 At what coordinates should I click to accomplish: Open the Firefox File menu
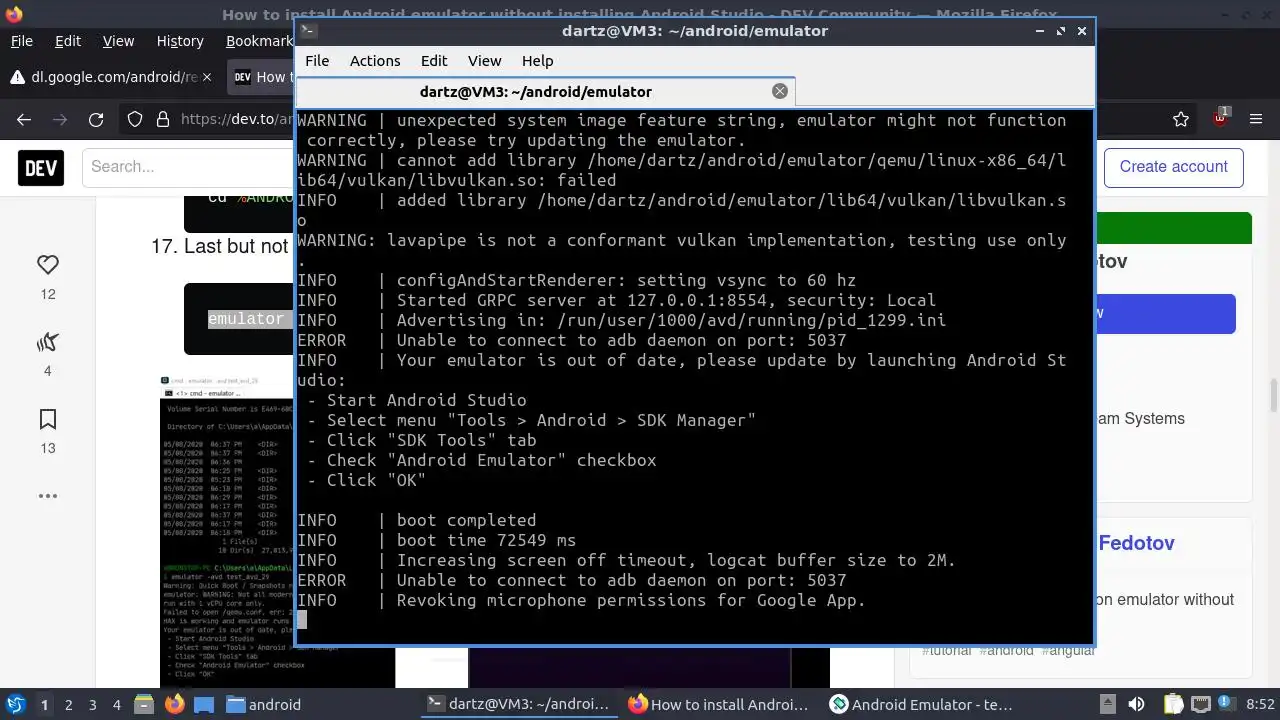pos(21,41)
